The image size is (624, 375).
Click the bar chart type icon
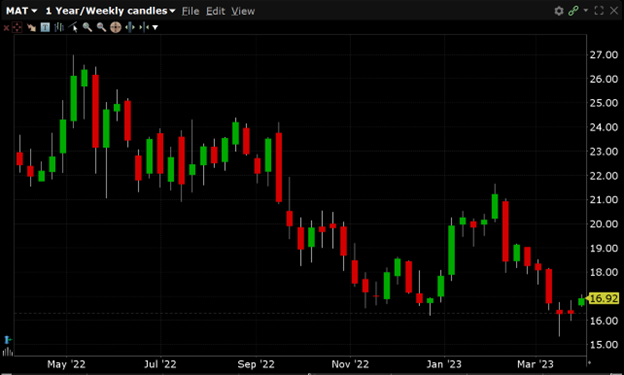[x=59, y=27]
